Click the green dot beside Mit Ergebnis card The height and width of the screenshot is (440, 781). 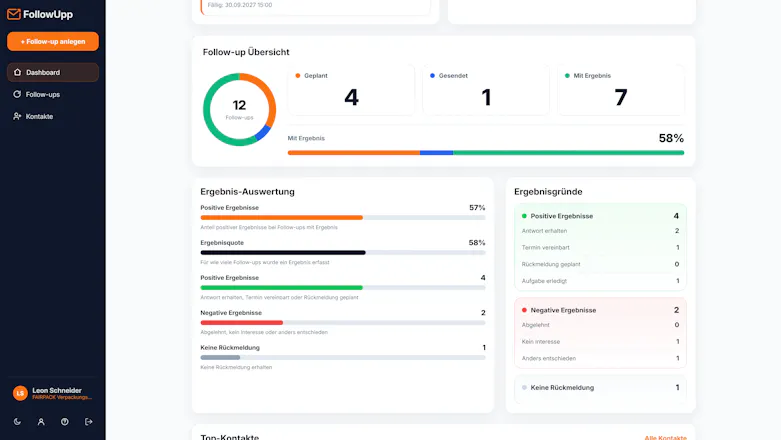[567, 76]
